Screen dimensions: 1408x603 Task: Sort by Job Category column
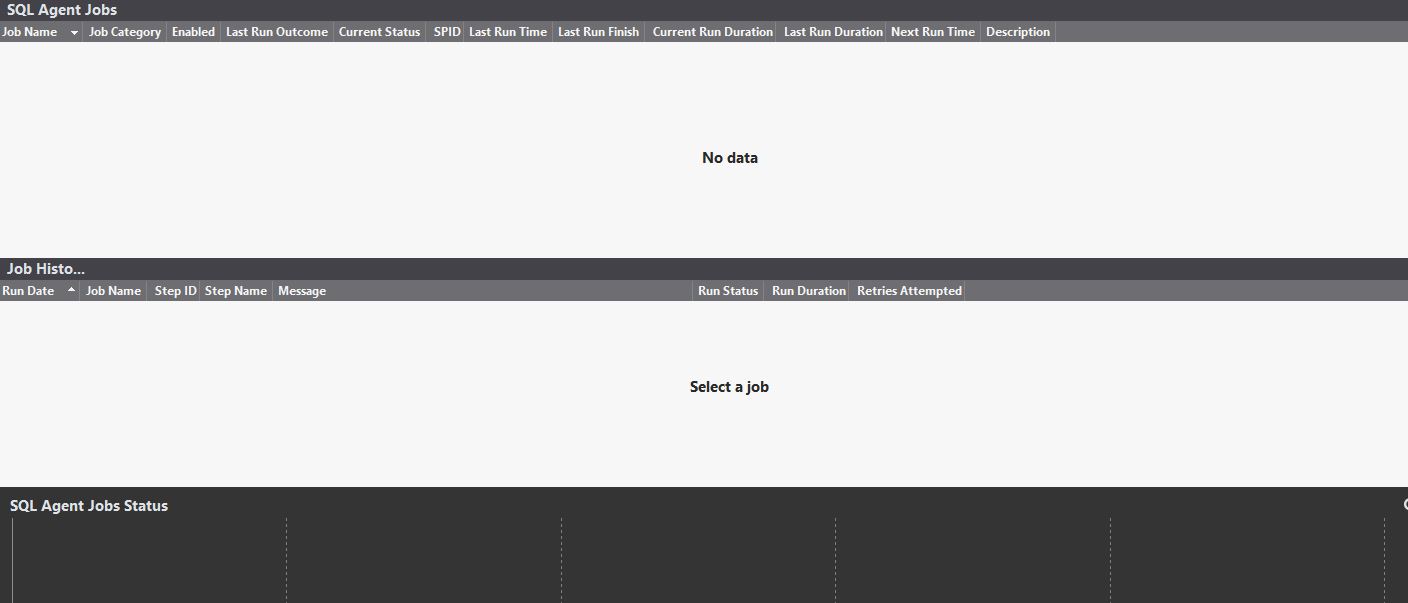click(125, 32)
